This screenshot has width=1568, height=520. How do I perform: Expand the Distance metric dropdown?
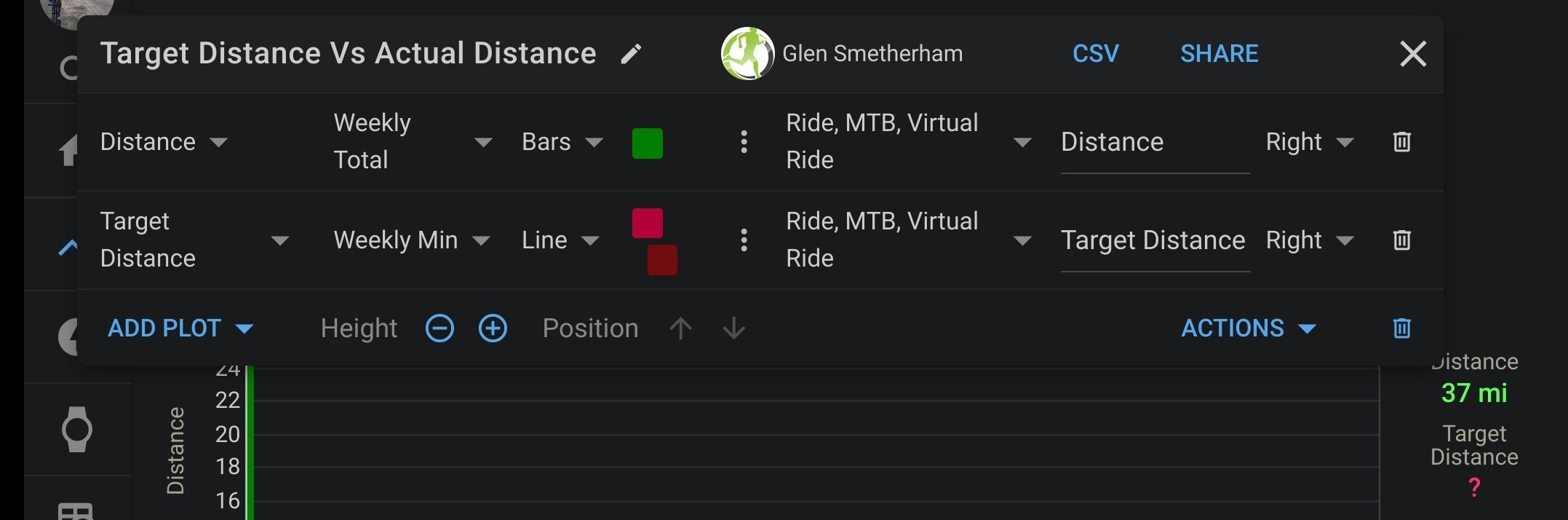(x=164, y=142)
